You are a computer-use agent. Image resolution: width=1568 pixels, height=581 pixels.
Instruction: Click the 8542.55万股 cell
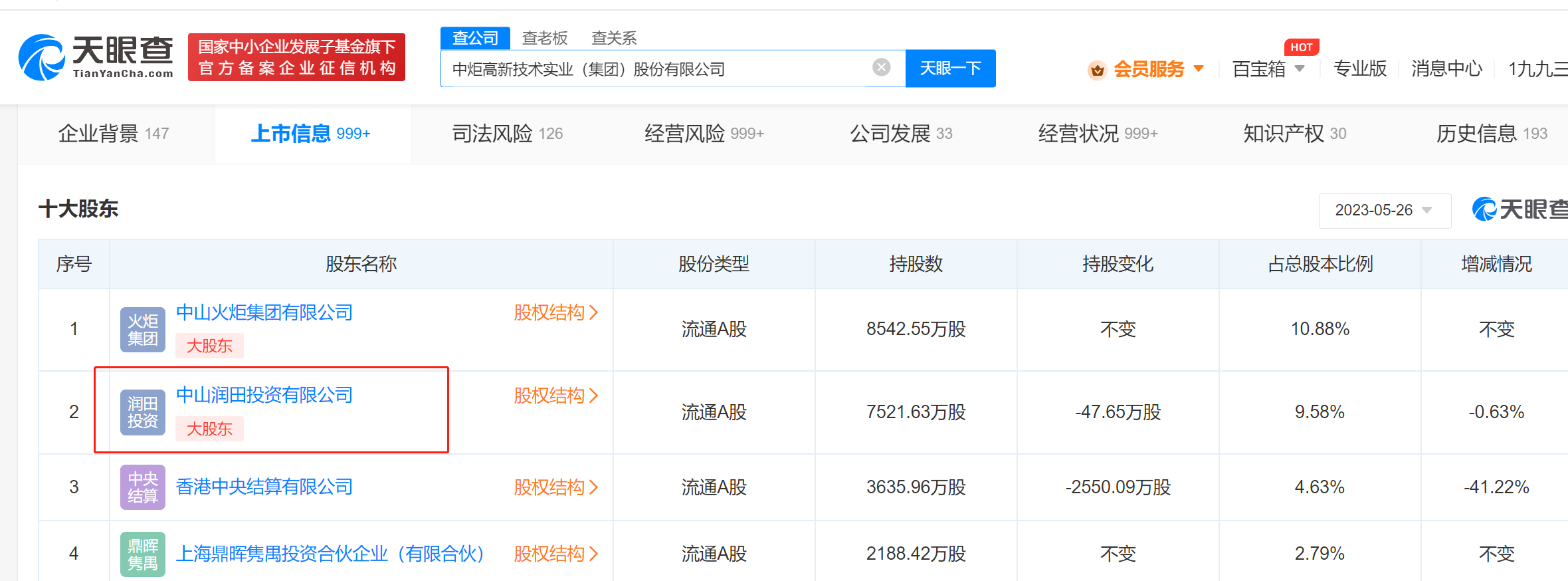tap(916, 330)
